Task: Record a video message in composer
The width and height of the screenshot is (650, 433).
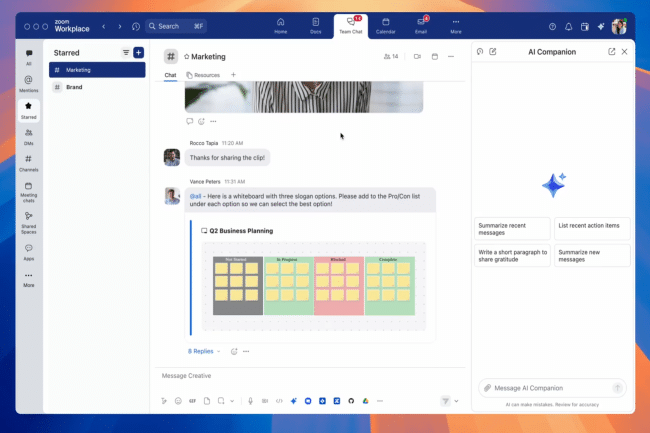Action: point(265,401)
